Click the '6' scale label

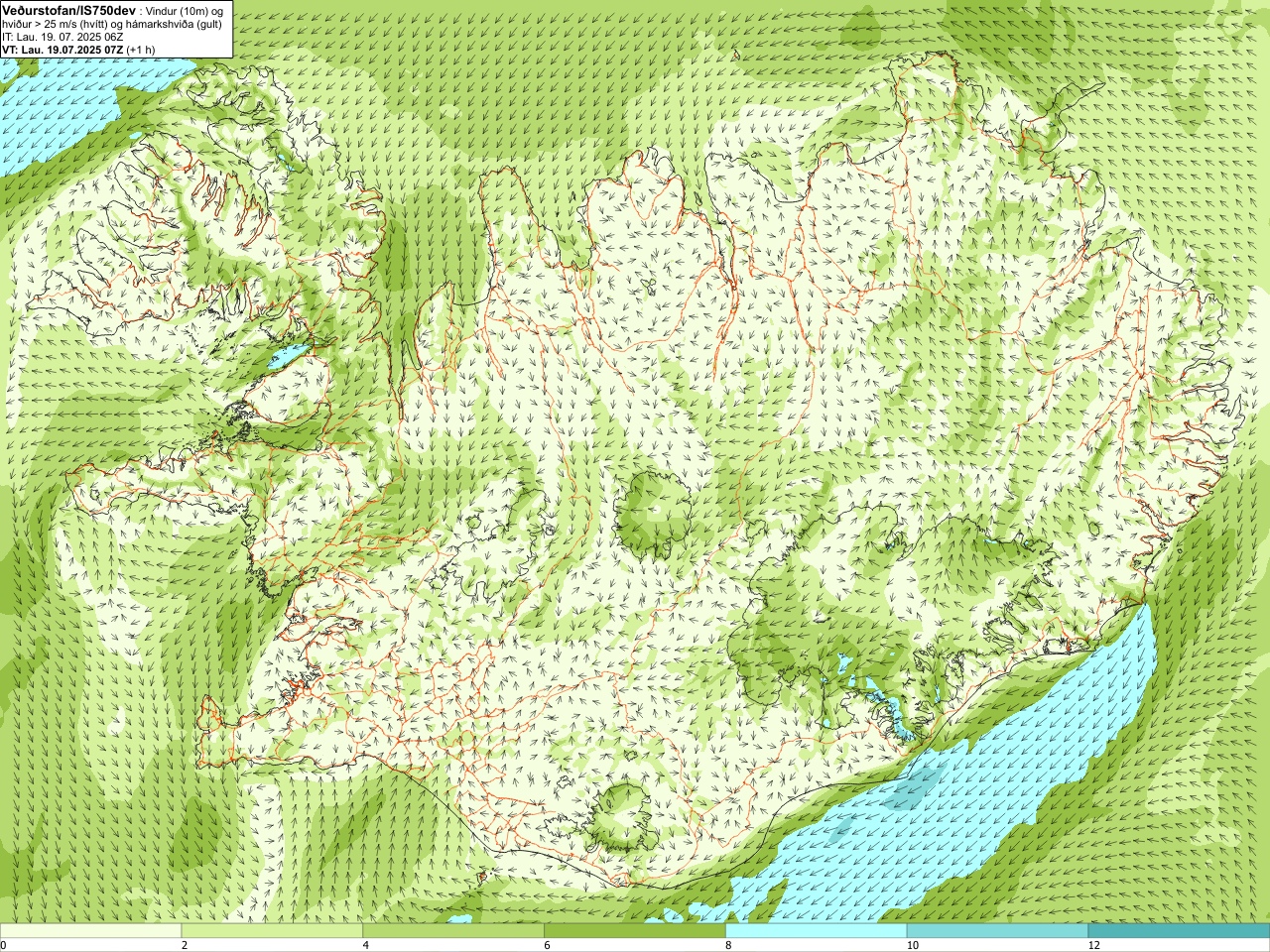click(548, 945)
